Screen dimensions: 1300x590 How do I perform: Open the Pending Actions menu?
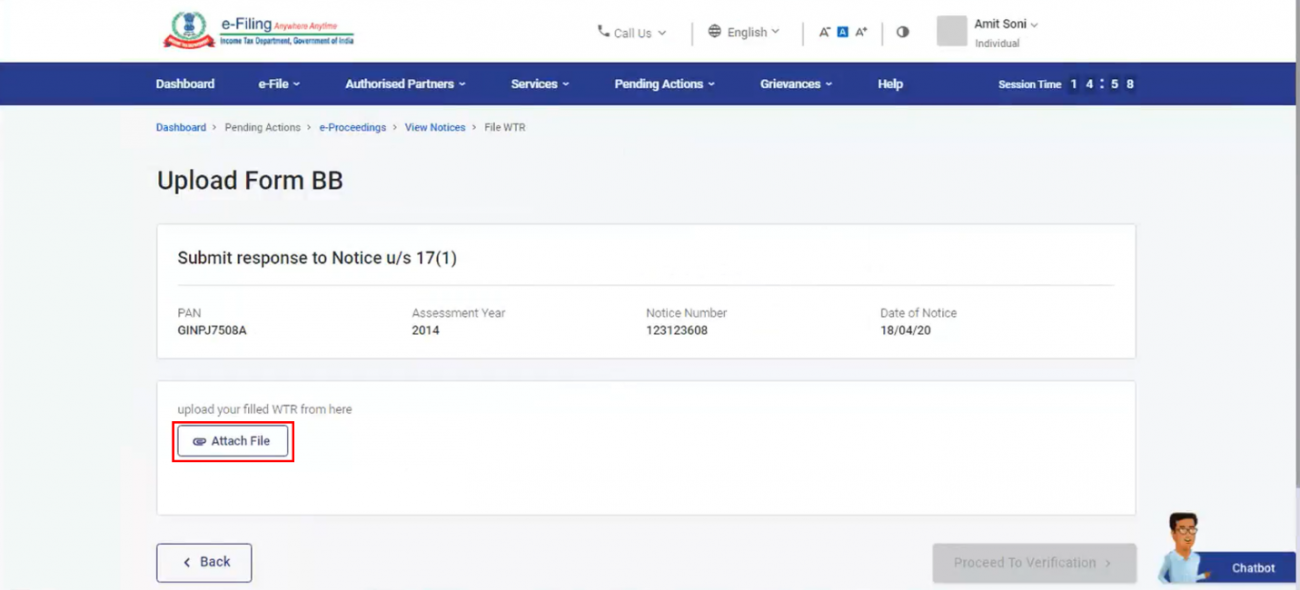point(663,84)
